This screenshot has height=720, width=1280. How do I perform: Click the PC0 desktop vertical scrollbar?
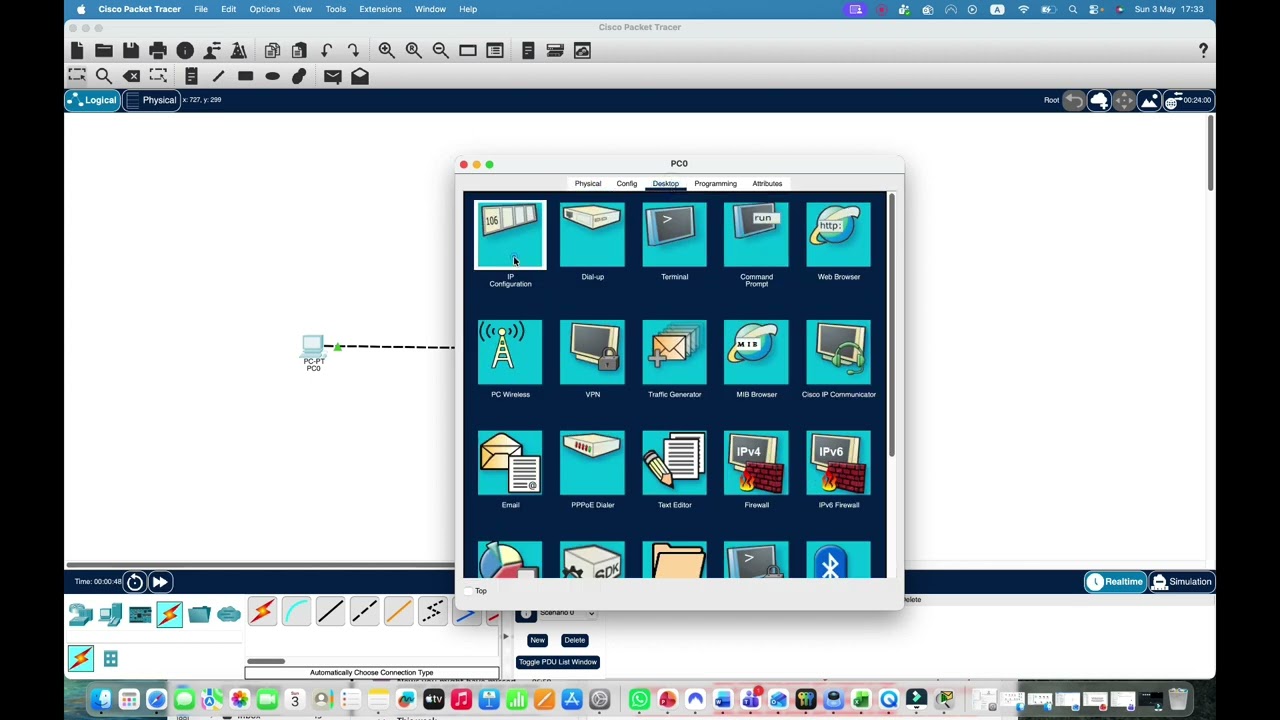click(x=891, y=326)
